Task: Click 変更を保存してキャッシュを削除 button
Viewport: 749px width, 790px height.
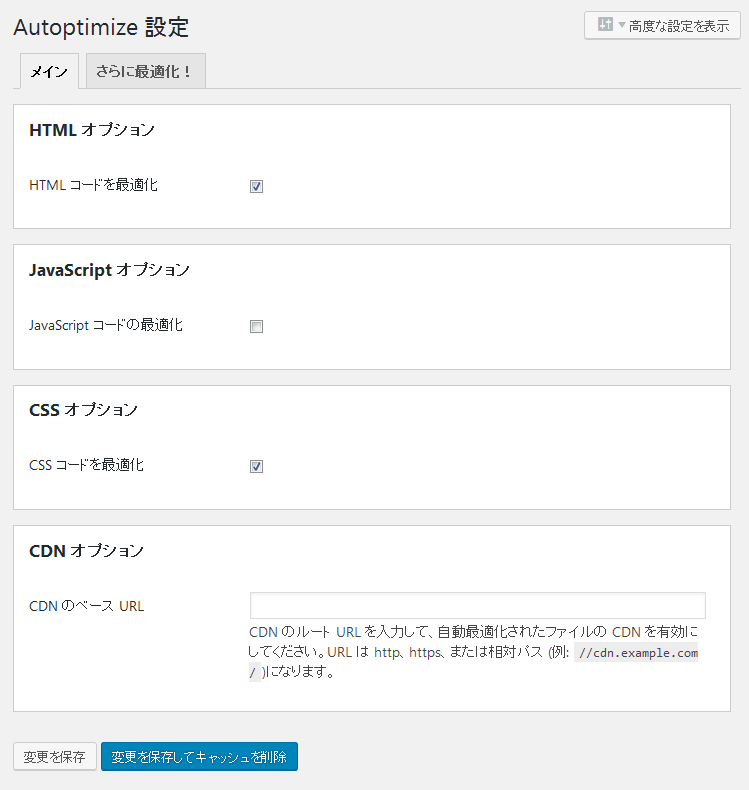Action: [199, 757]
